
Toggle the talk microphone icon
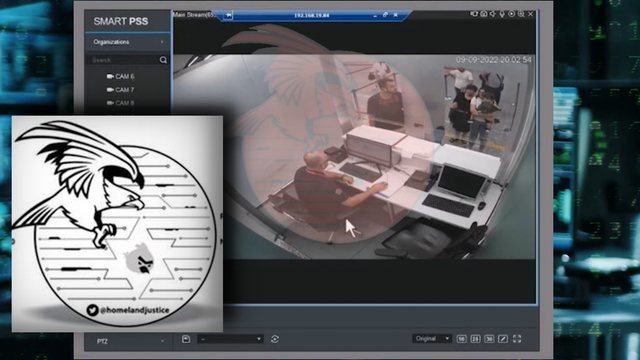pos(502,14)
